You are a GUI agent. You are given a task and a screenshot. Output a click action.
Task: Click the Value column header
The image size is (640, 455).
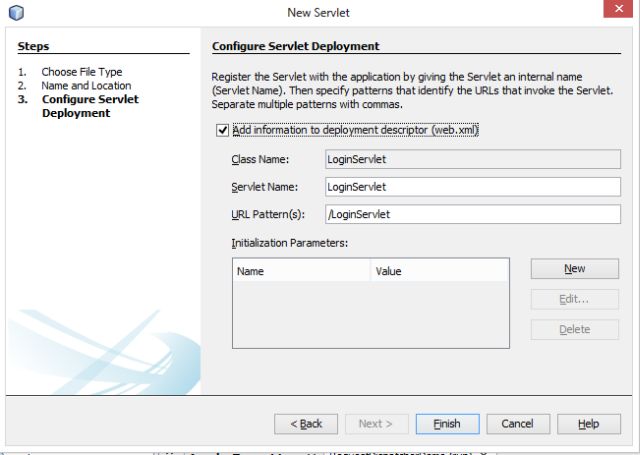coord(439,270)
